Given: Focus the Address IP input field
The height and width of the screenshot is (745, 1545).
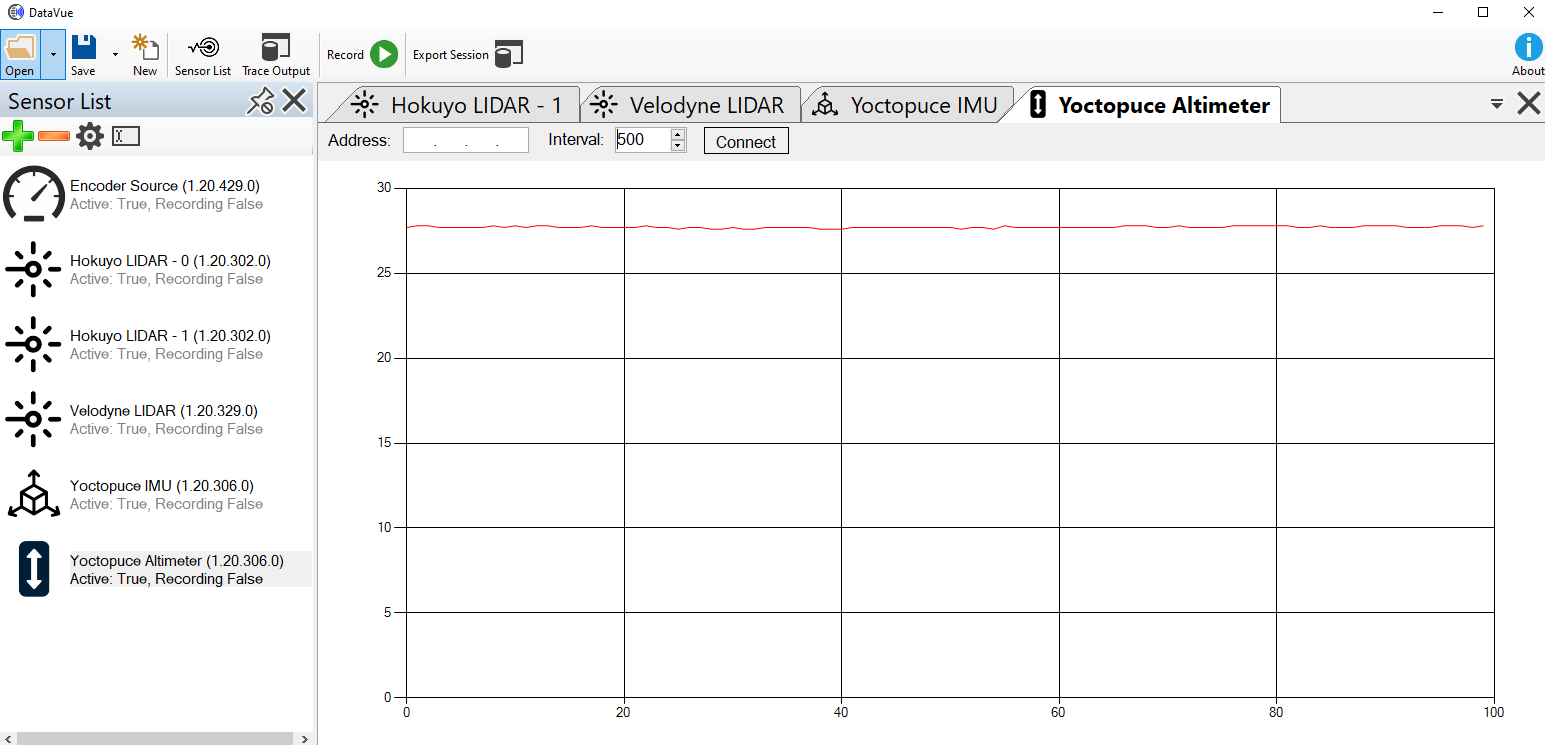Looking at the screenshot, I should (466, 140).
